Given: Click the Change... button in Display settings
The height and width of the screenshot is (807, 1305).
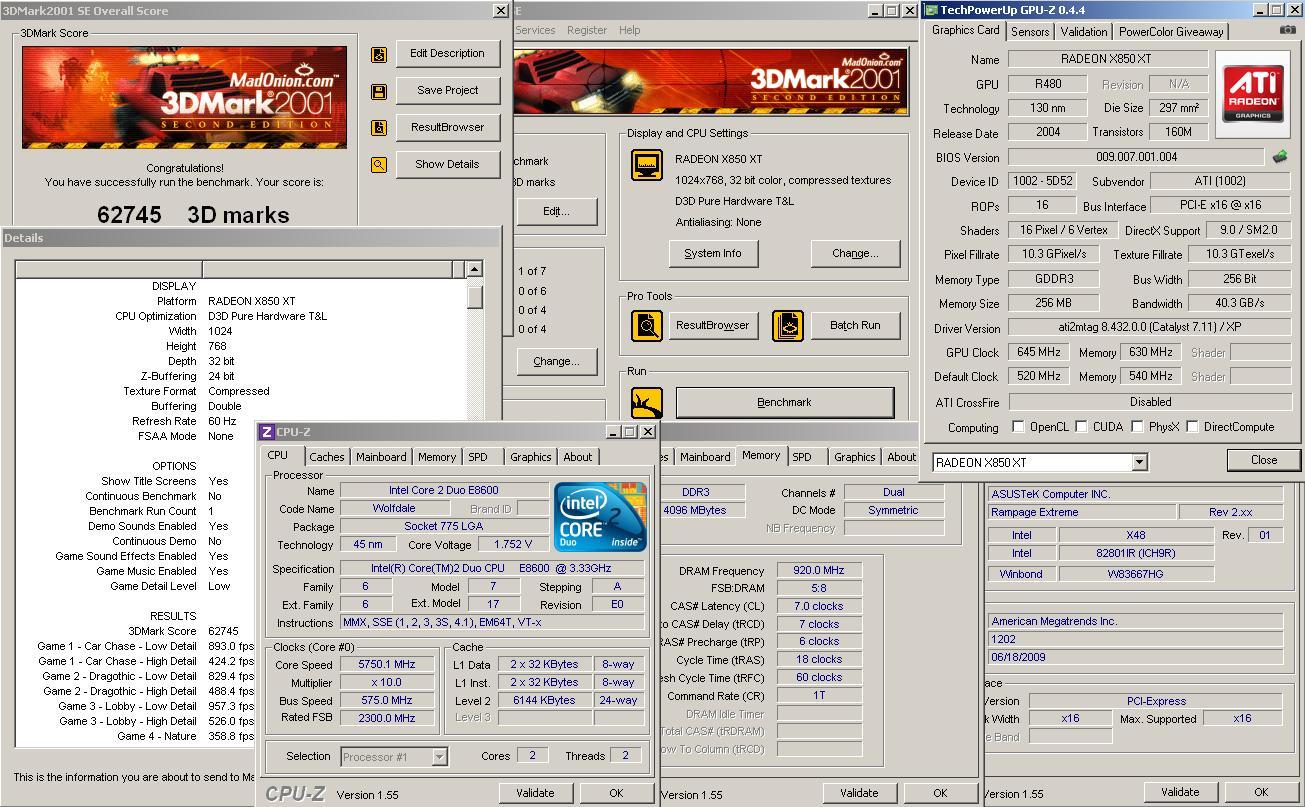Looking at the screenshot, I should (855, 254).
